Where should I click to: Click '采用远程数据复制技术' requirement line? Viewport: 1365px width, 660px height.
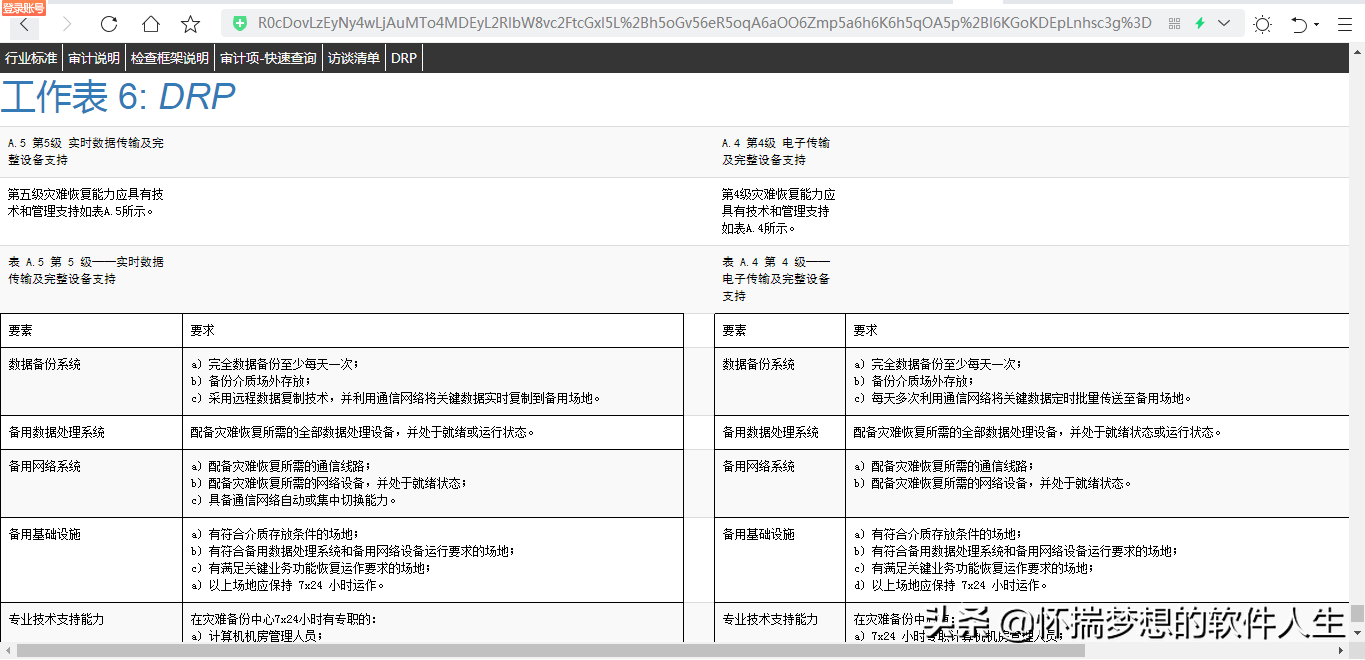click(x=396, y=398)
